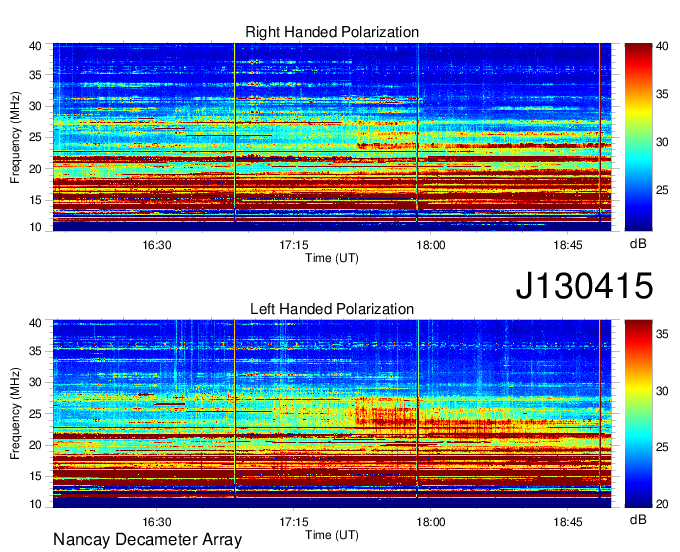The width and height of the screenshot is (680, 552).
Task: Click the 16:30 tick label on top plot
Action: click(157, 245)
